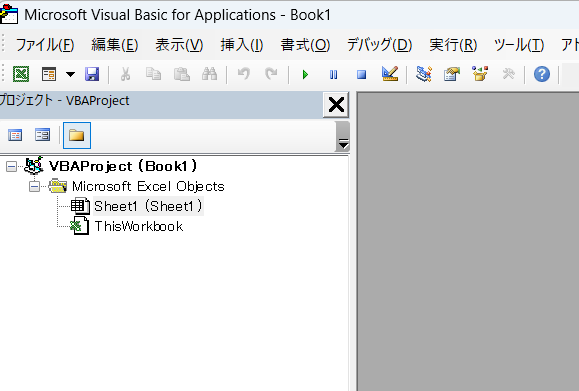This screenshot has height=391, width=579.
Task: Toggle Folders view in project pane
Action: [77, 136]
